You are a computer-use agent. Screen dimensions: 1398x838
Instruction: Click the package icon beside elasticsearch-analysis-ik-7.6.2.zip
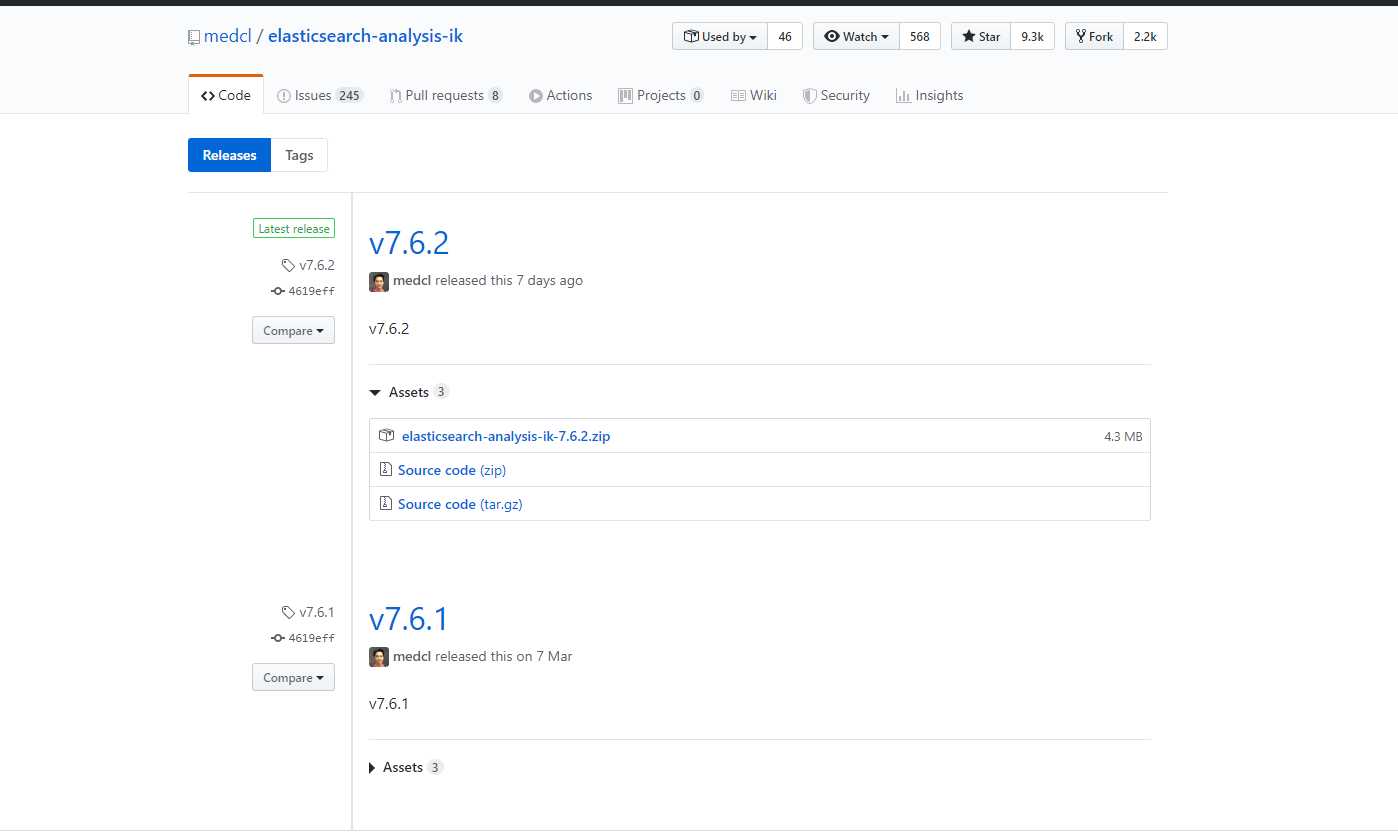coord(386,435)
